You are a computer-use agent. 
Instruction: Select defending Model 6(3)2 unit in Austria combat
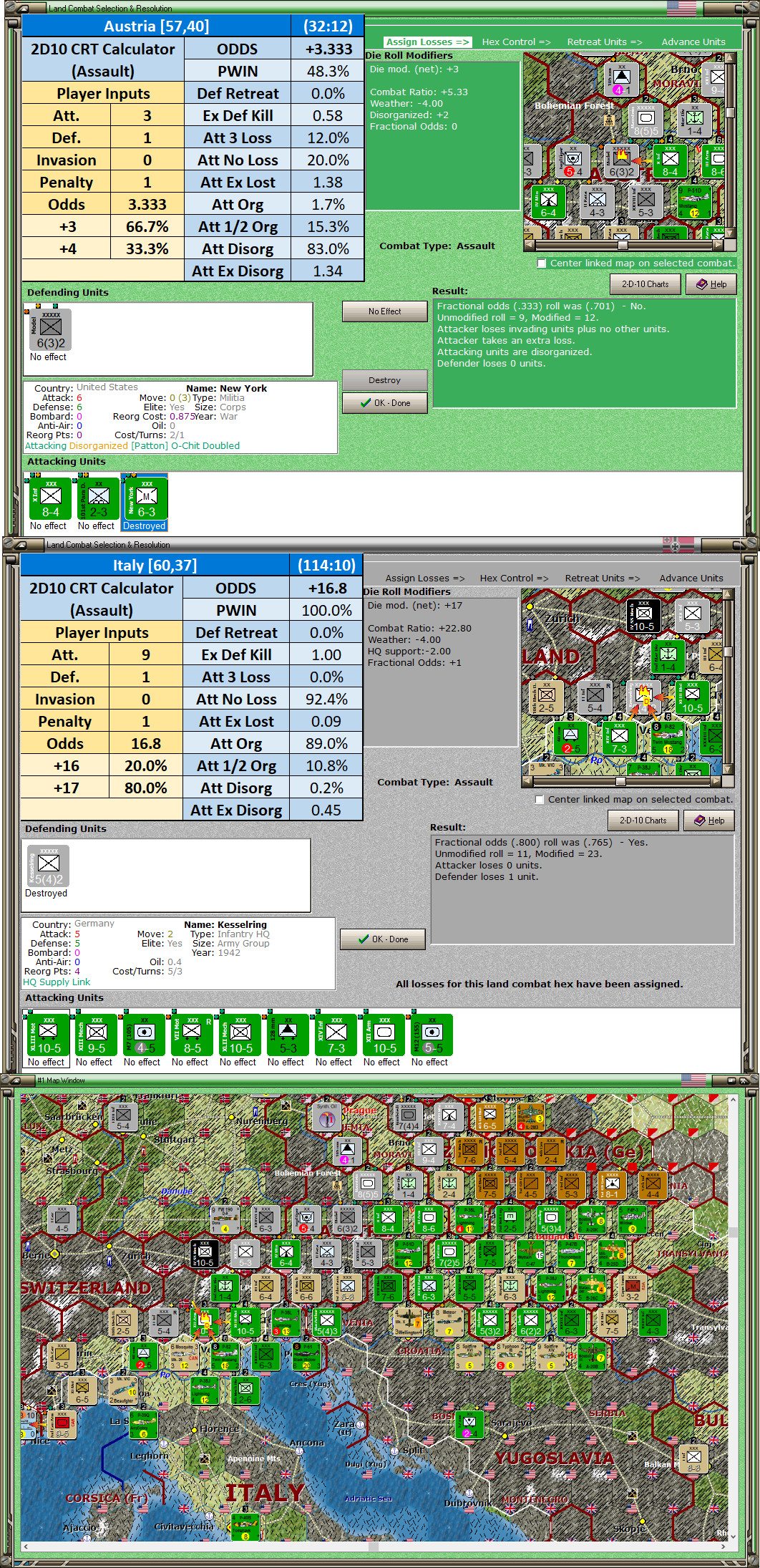[x=50, y=330]
